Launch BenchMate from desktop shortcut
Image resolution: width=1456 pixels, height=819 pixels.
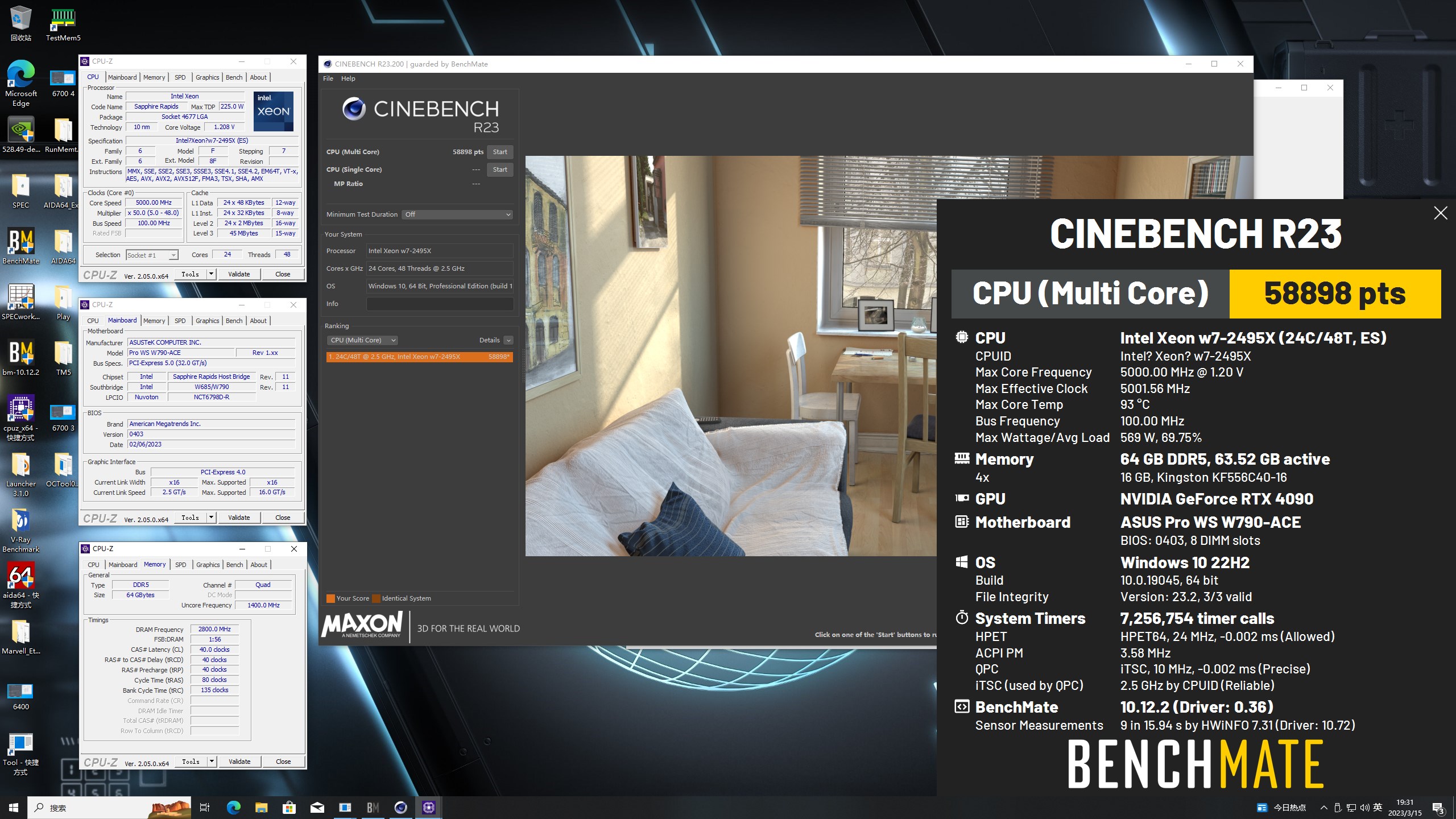pos(20,246)
